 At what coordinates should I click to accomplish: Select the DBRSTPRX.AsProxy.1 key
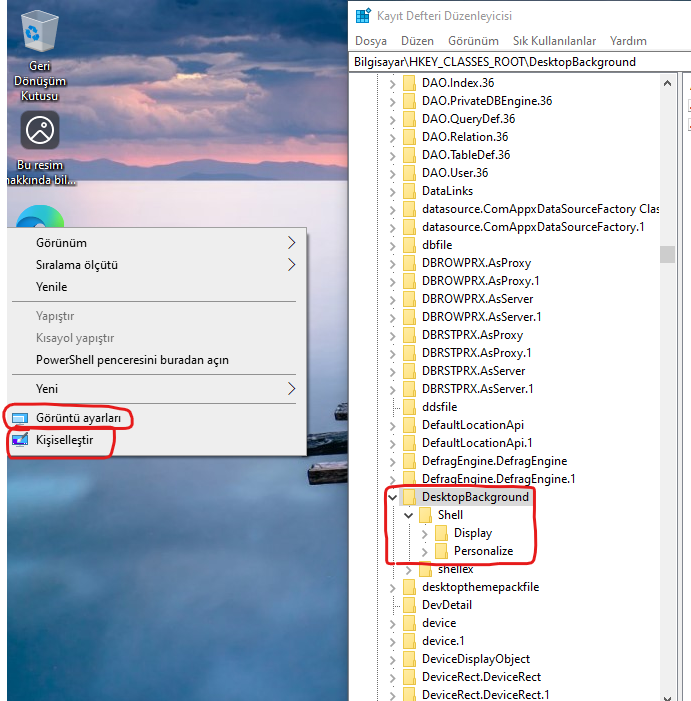(476, 353)
